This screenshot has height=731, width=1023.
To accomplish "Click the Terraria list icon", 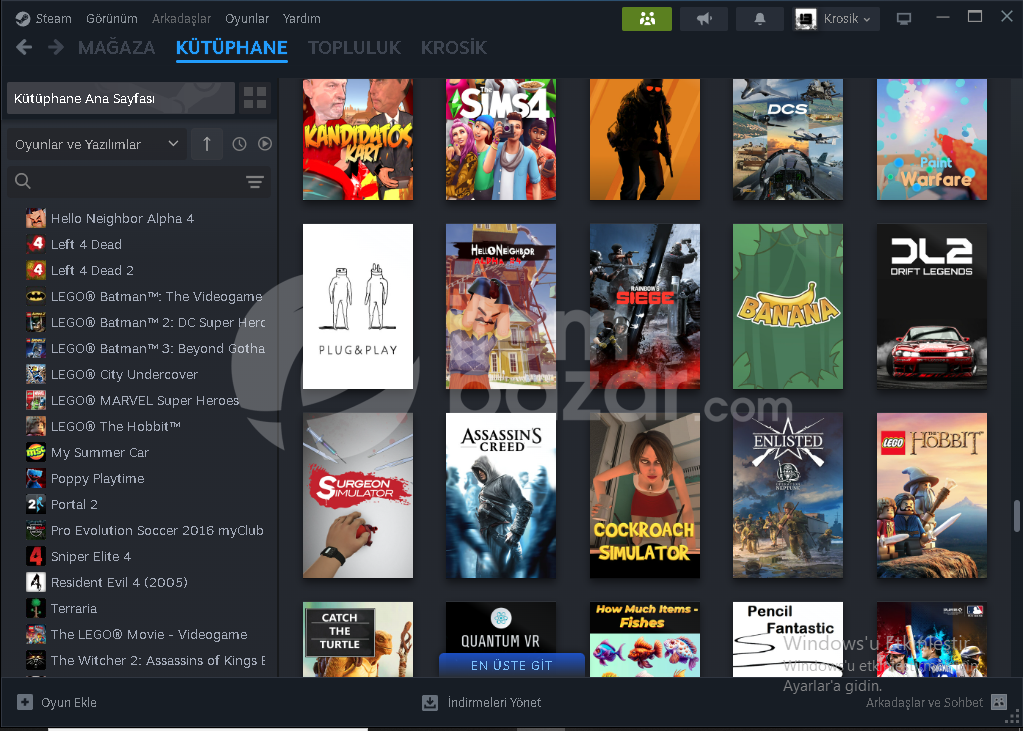I will coord(36,608).
